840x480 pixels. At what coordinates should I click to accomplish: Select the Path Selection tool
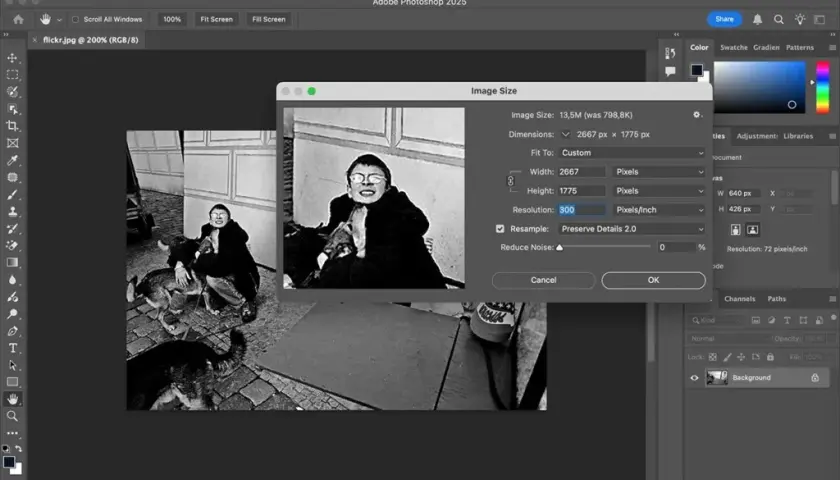[x=12, y=365]
